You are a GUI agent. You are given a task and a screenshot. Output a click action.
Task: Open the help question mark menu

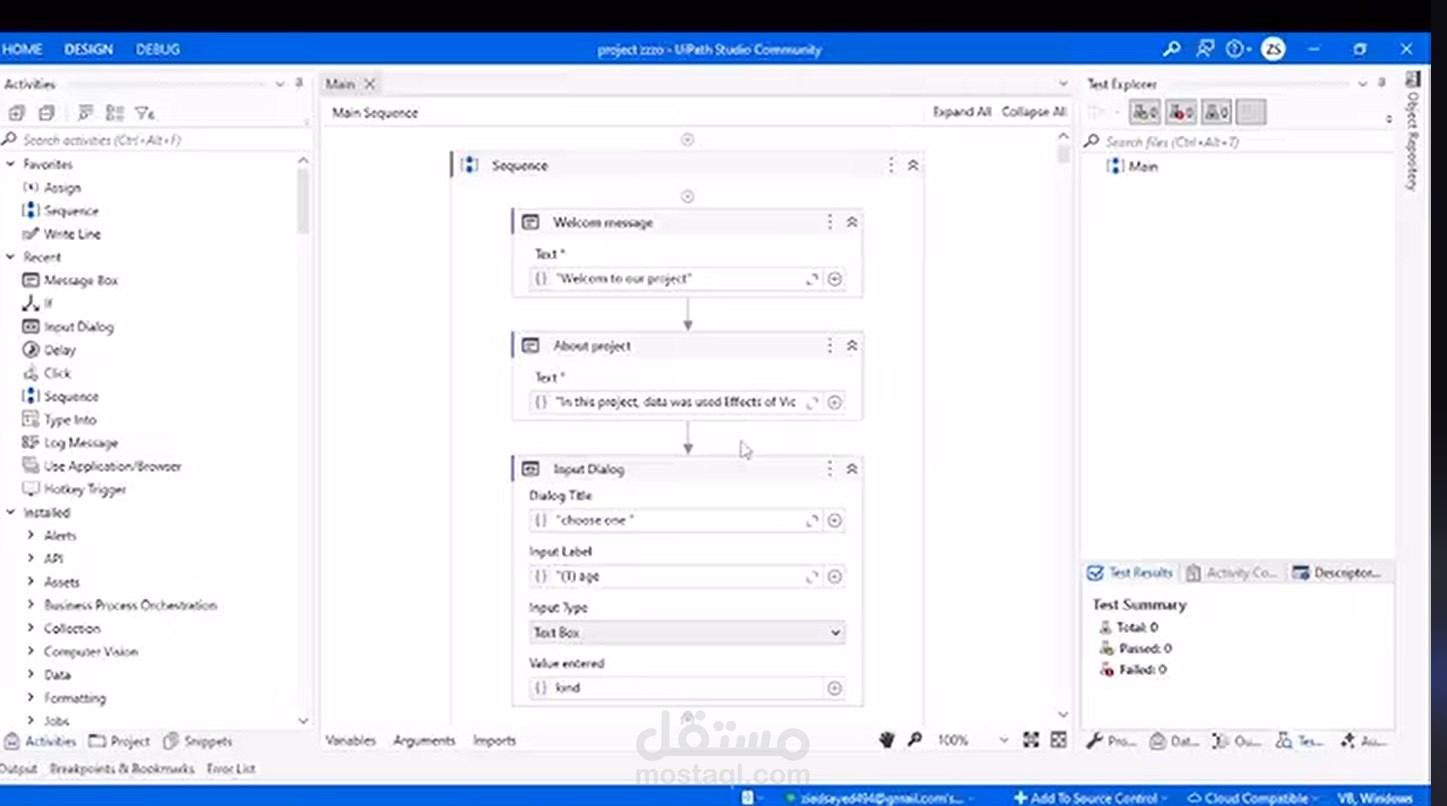point(1238,48)
